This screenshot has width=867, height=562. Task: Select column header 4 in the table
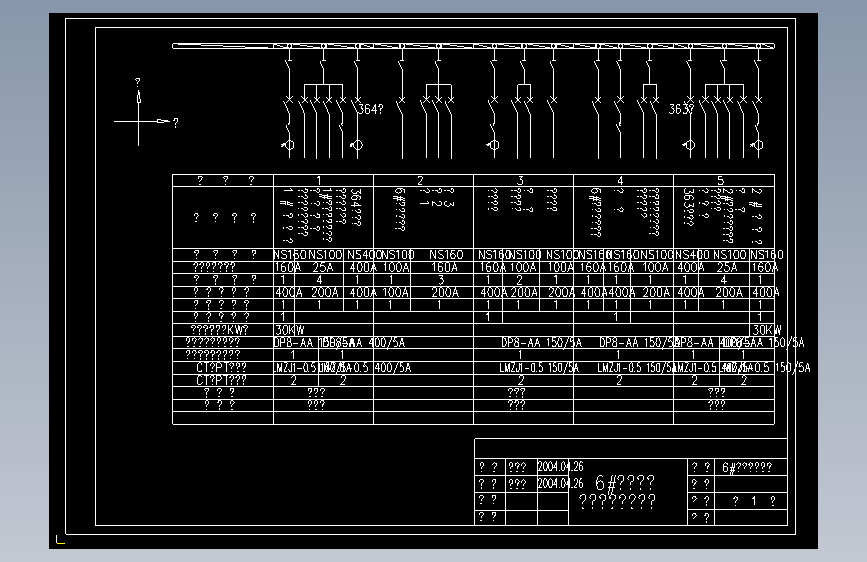pos(620,180)
